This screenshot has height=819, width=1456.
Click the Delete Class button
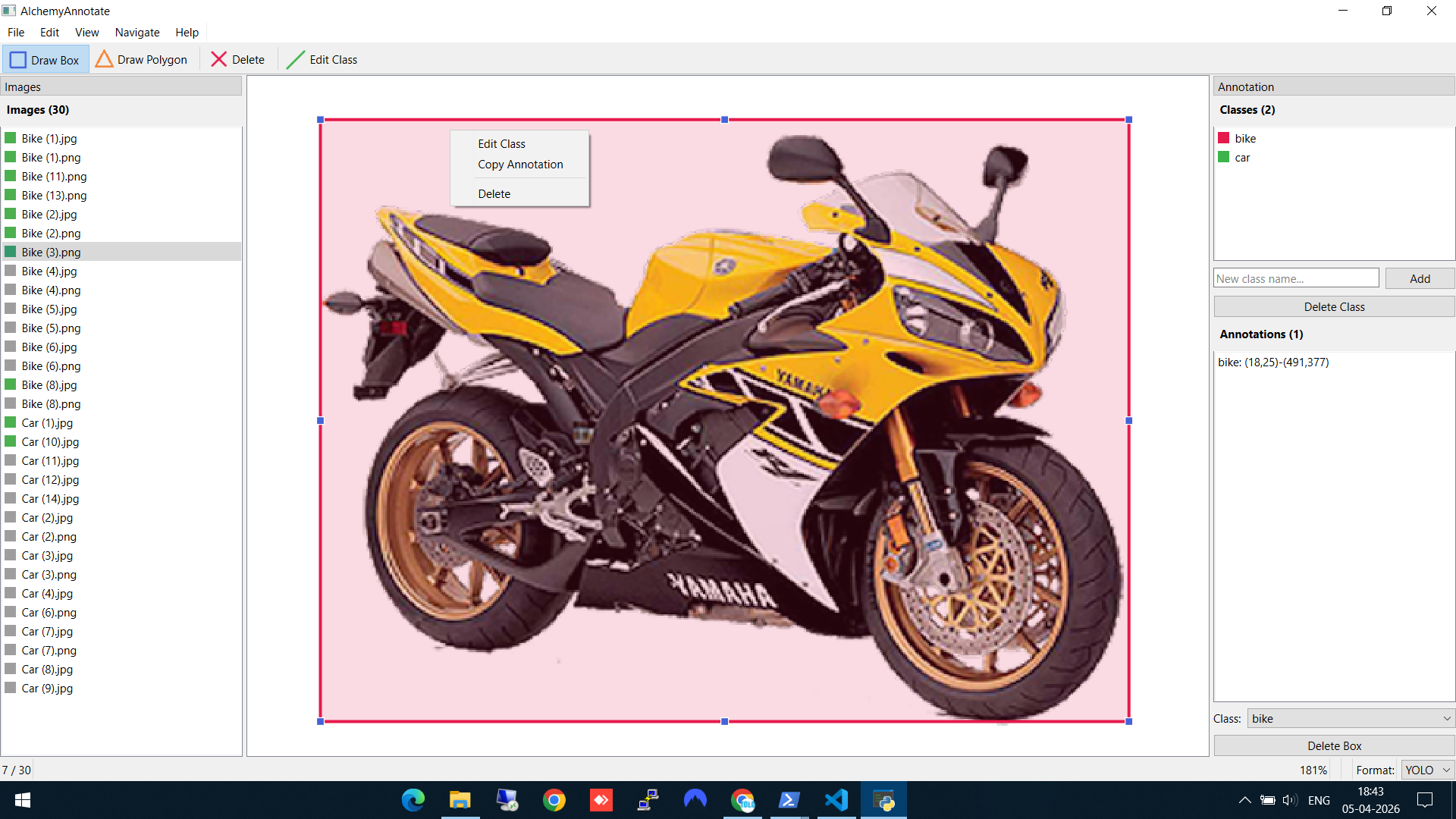(1334, 306)
